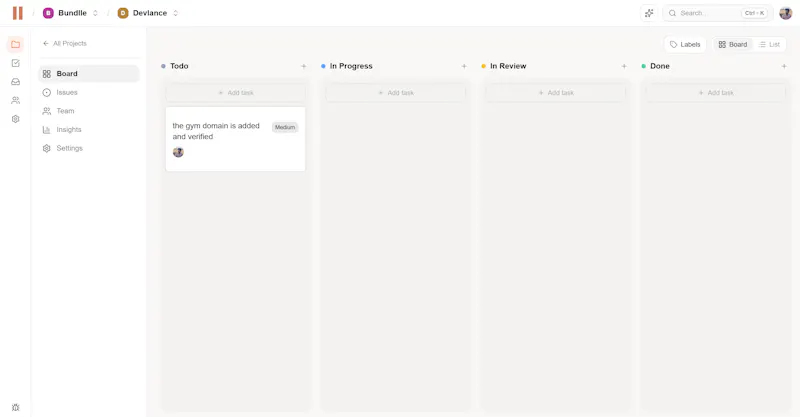This screenshot has height=417, width=800.
Task: Click the Search field
Action: click(718, 13)
